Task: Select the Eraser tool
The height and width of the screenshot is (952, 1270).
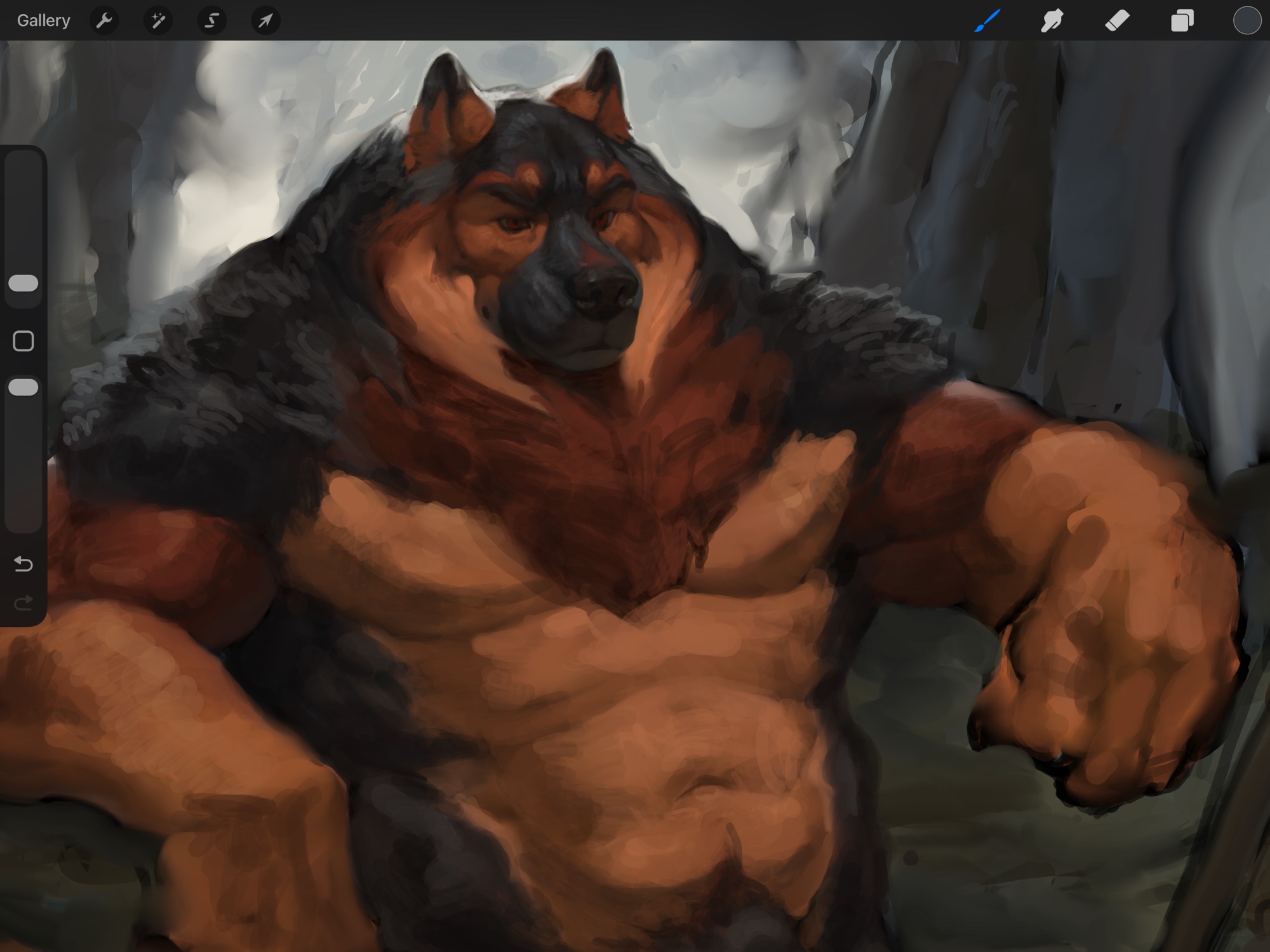Action: tap(1117, 20)
